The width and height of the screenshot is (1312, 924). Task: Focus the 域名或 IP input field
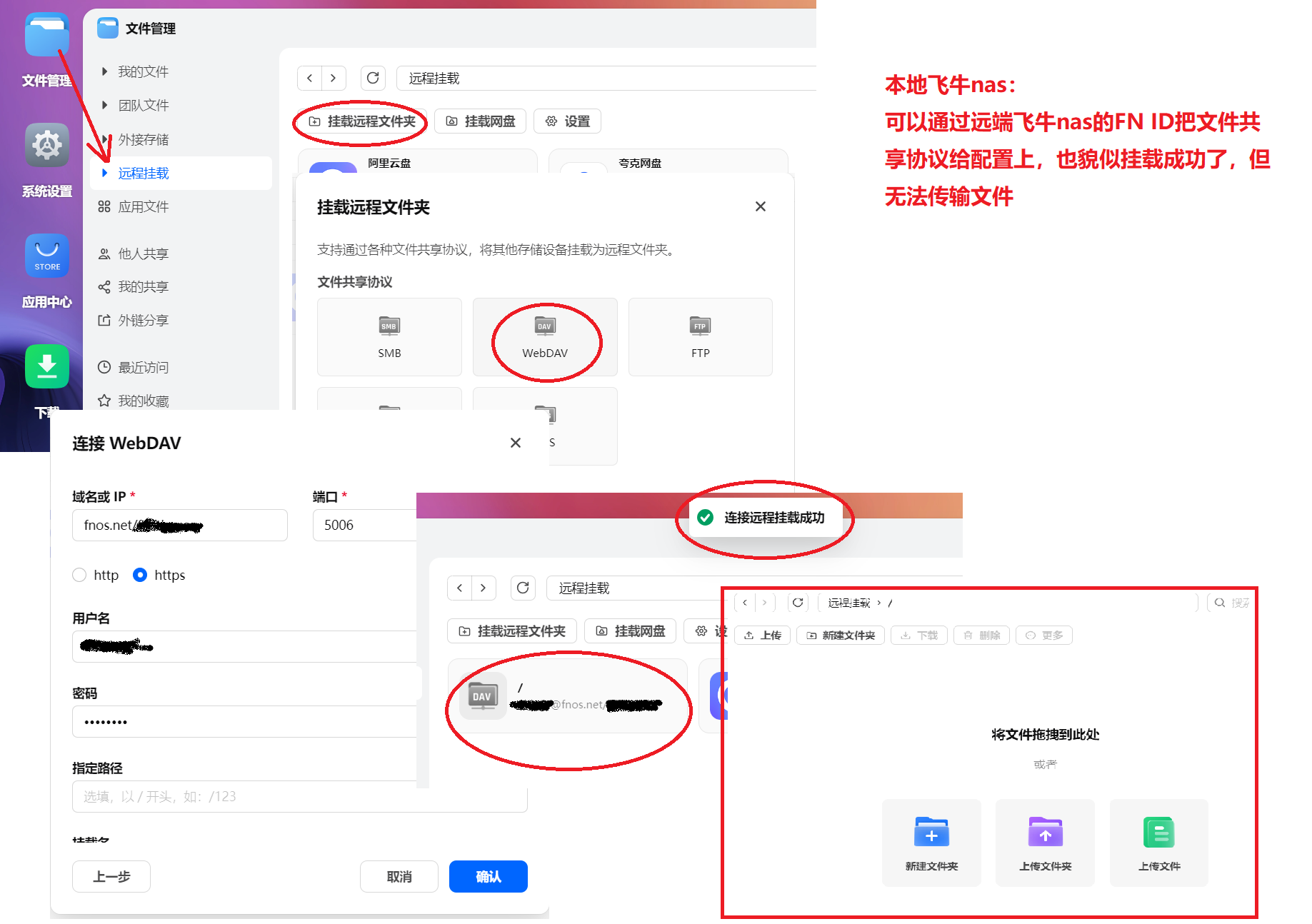pyautogui.click(x=180, y=526)
